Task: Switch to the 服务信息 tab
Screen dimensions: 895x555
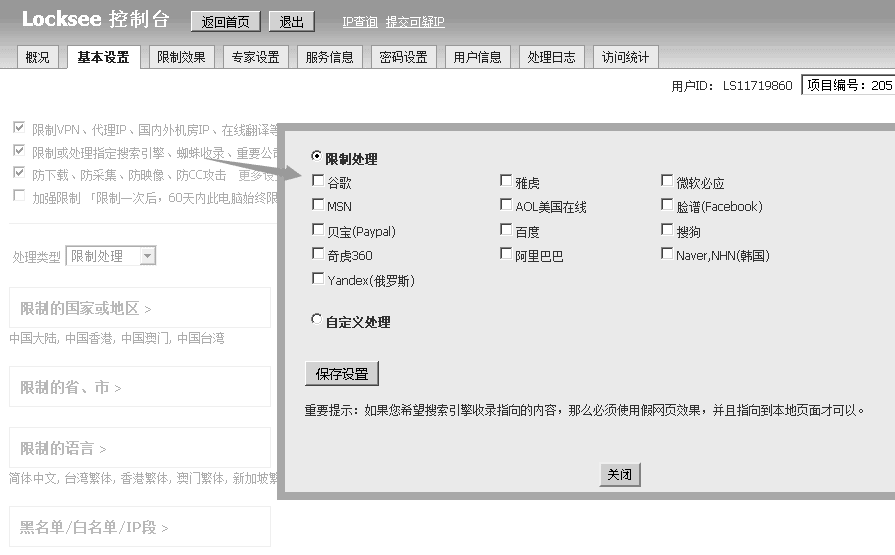Action: coord(329,57)
